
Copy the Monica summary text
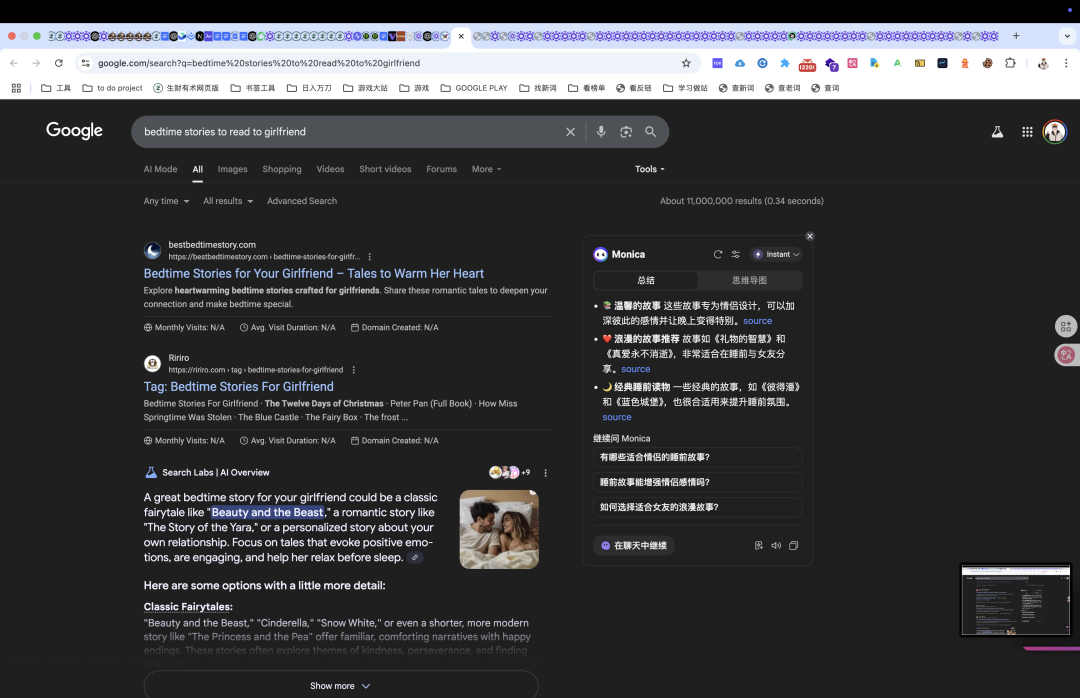(x=793, y=545)
